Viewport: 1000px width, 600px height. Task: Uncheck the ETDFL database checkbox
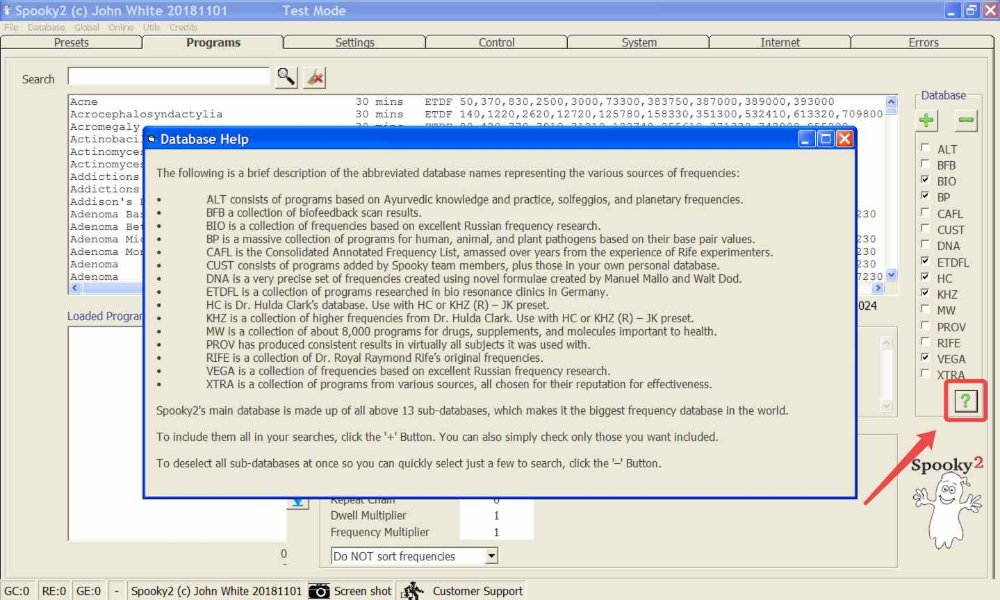(925, 261)
